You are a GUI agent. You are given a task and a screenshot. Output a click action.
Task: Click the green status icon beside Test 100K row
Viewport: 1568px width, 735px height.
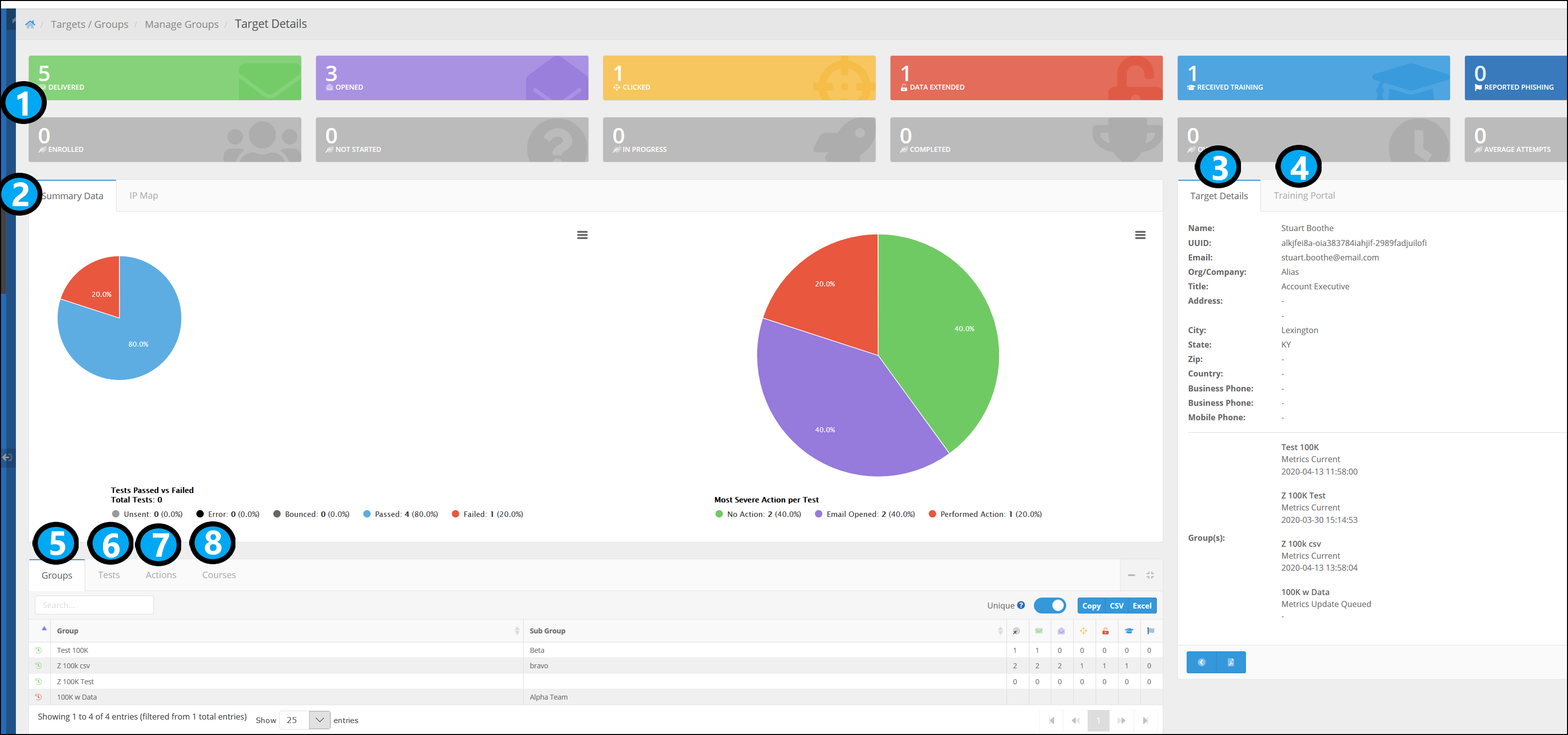point(38,650)
